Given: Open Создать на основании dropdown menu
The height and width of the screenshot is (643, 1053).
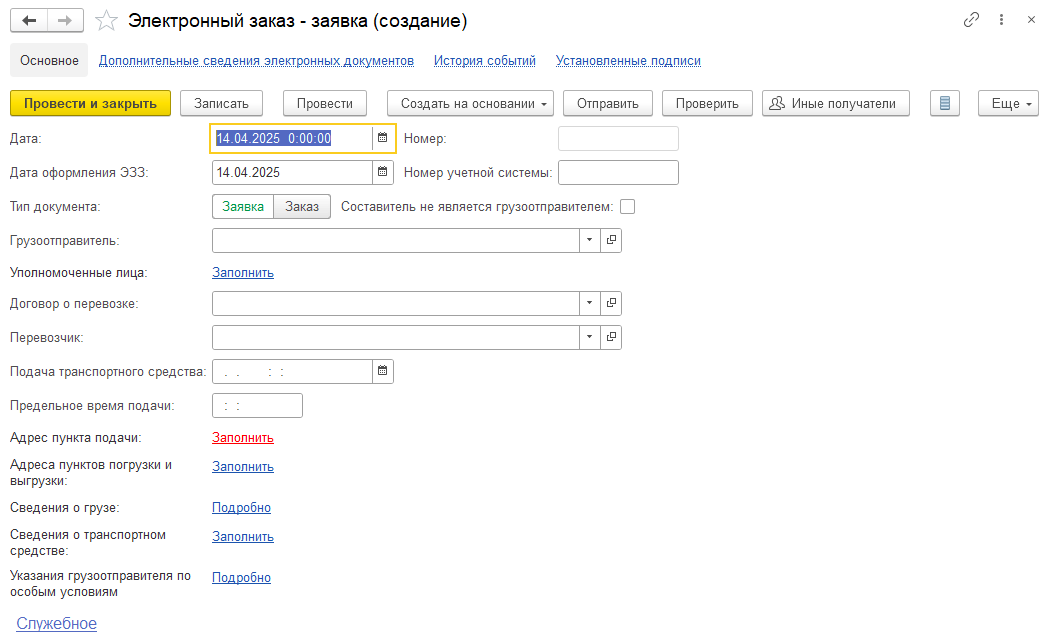Looking at the screenshot, I should 470,103.
